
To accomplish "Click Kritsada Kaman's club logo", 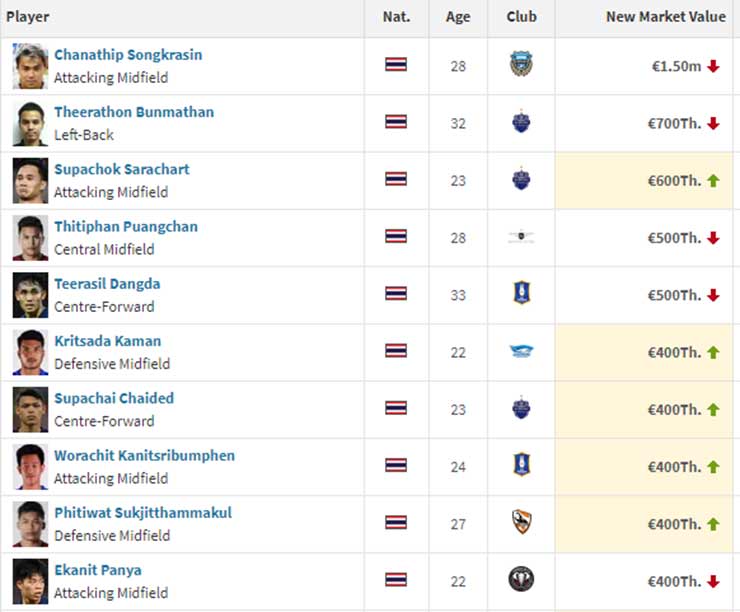I will pos(521,351).
